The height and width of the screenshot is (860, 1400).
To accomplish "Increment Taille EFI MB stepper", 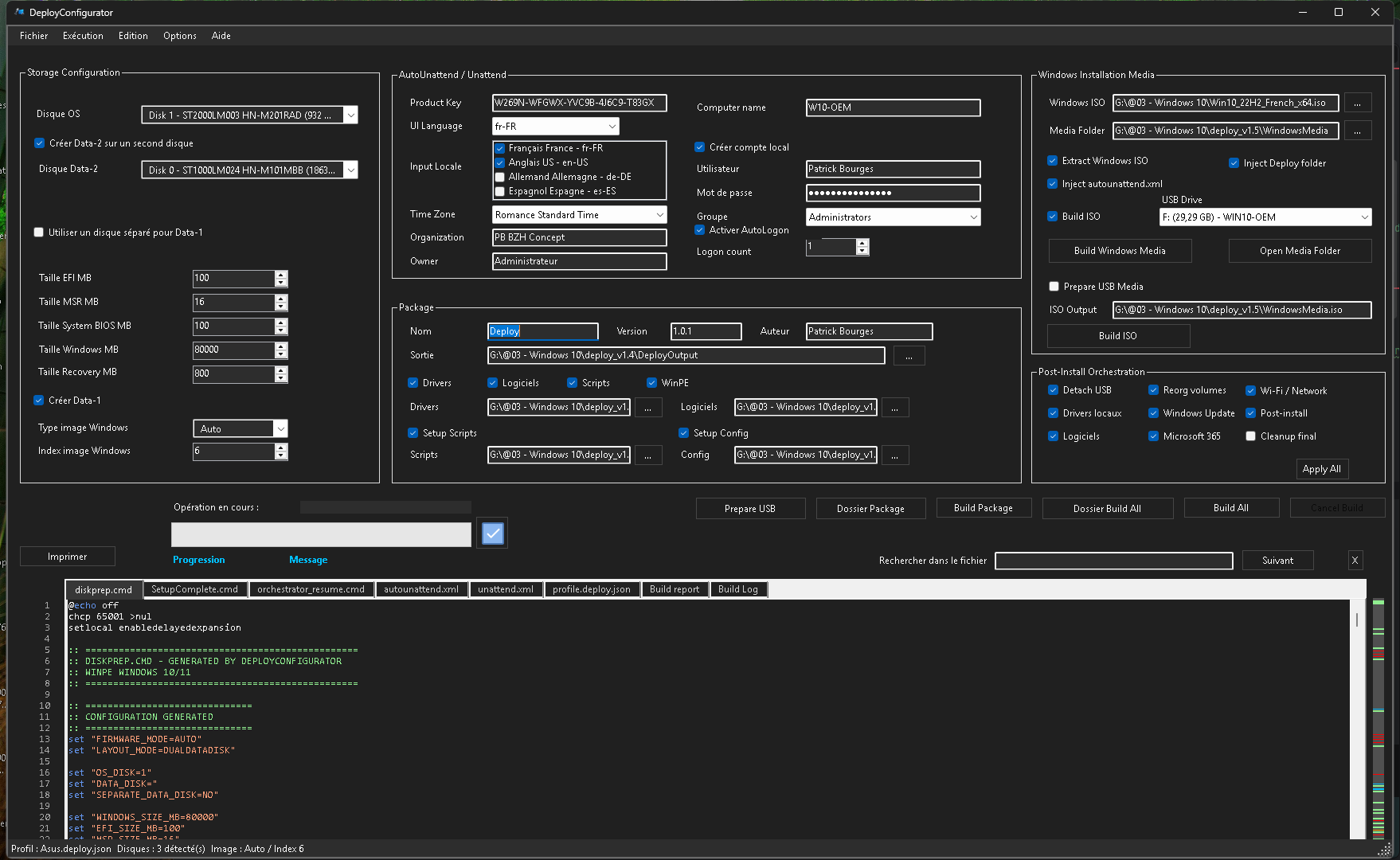I will click(280, 275).
